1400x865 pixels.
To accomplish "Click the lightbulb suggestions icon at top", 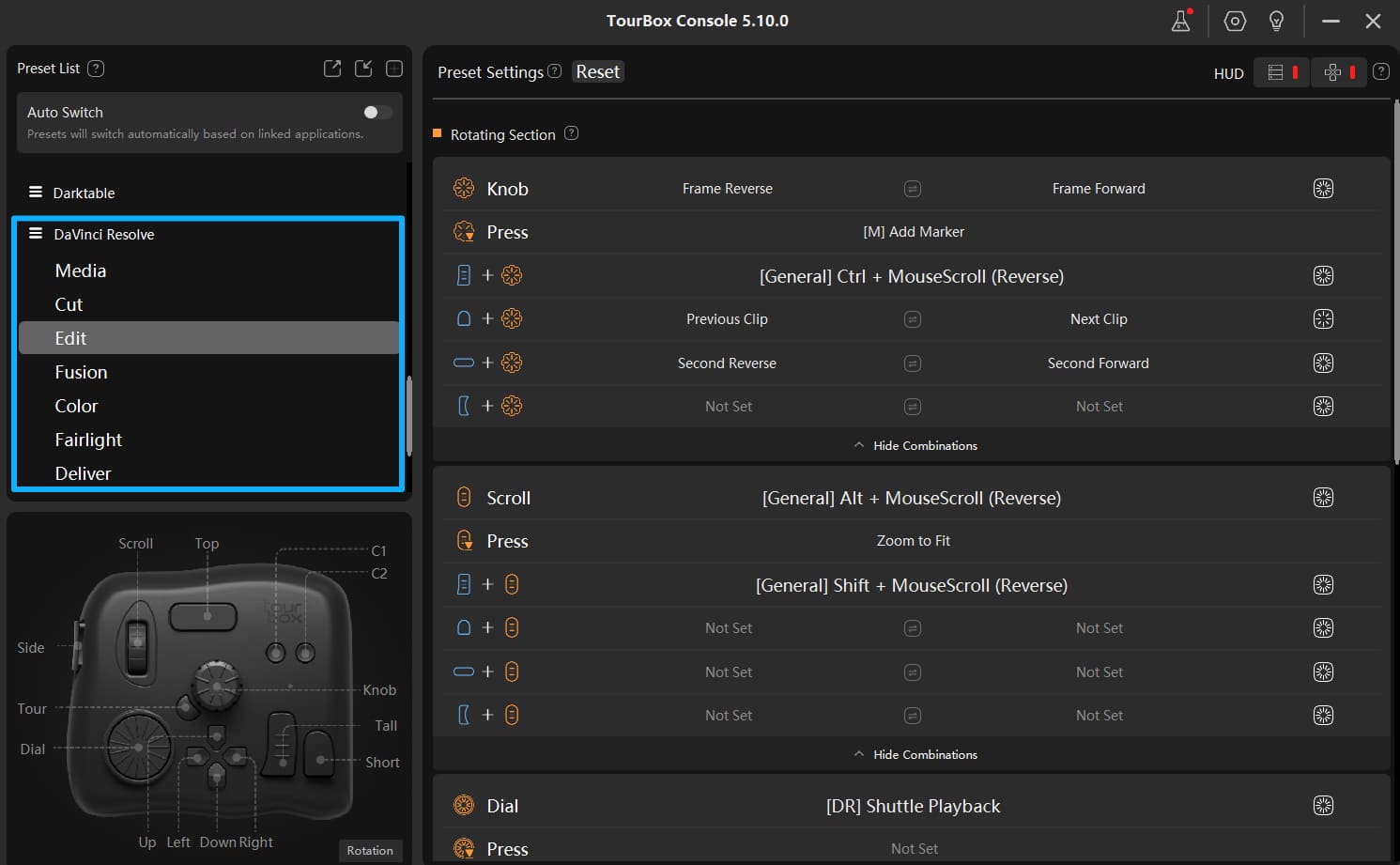I will click(x=1277, y=21).
